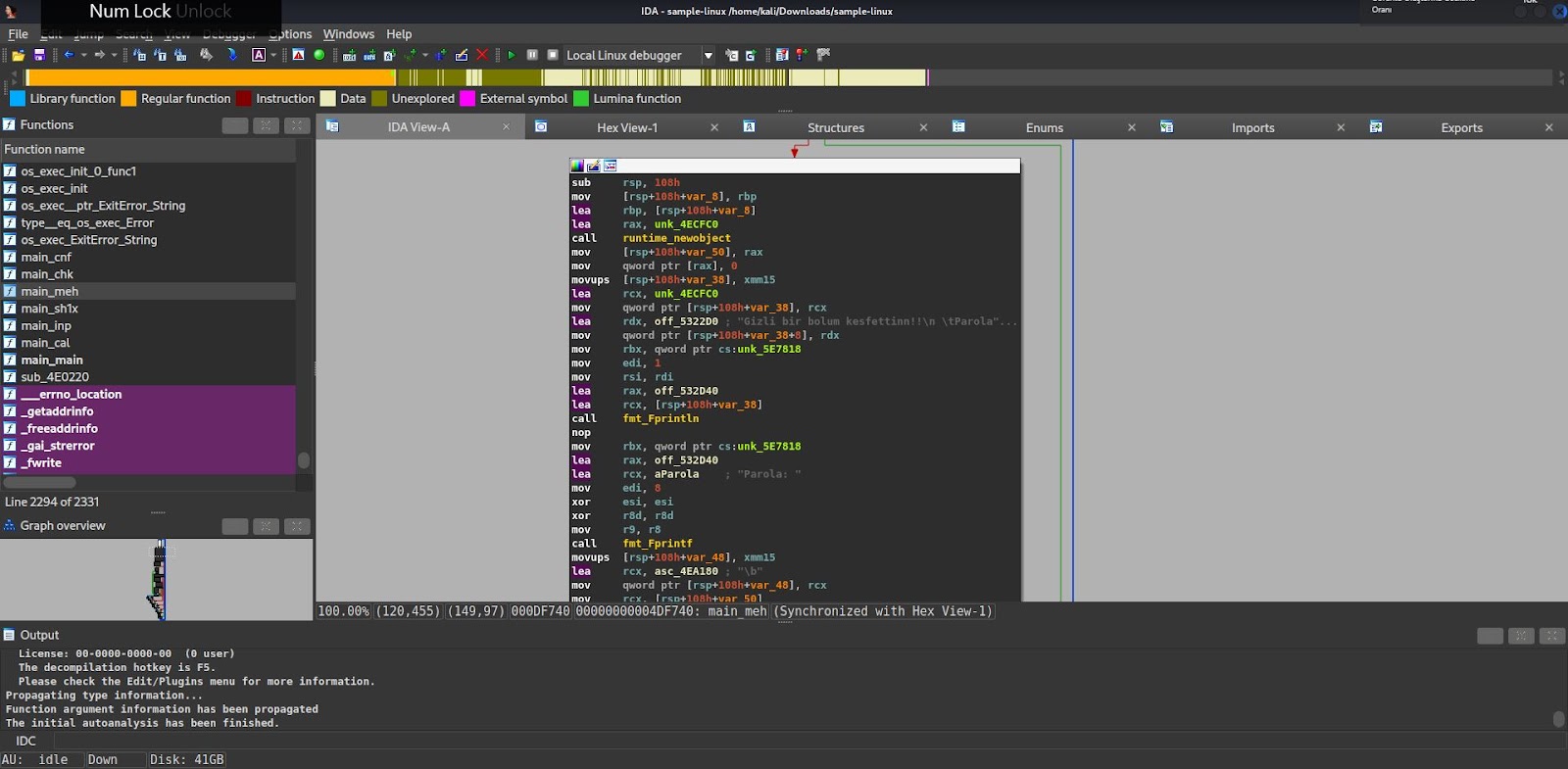
Task: Click the Function name column header
Action: pyautogui.click(x=147, y=149)
